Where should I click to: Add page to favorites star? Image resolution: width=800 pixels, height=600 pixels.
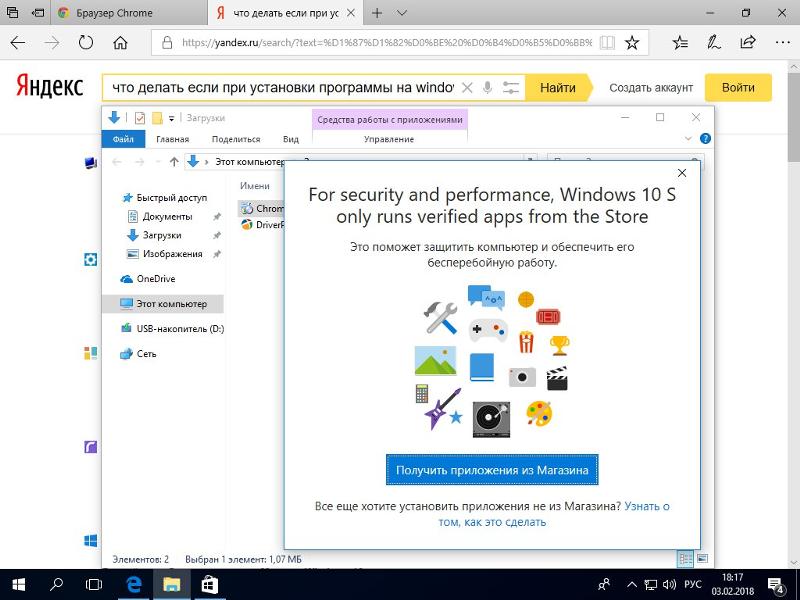click(632, 43)
